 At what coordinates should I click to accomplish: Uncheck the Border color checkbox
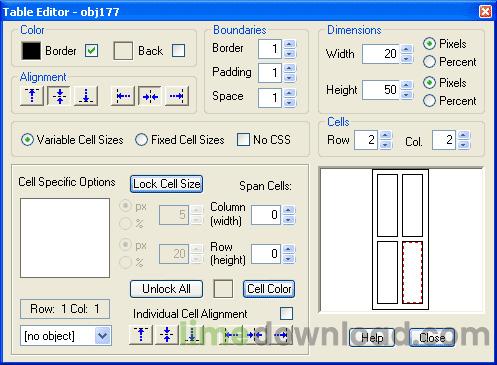pos(91,51)
